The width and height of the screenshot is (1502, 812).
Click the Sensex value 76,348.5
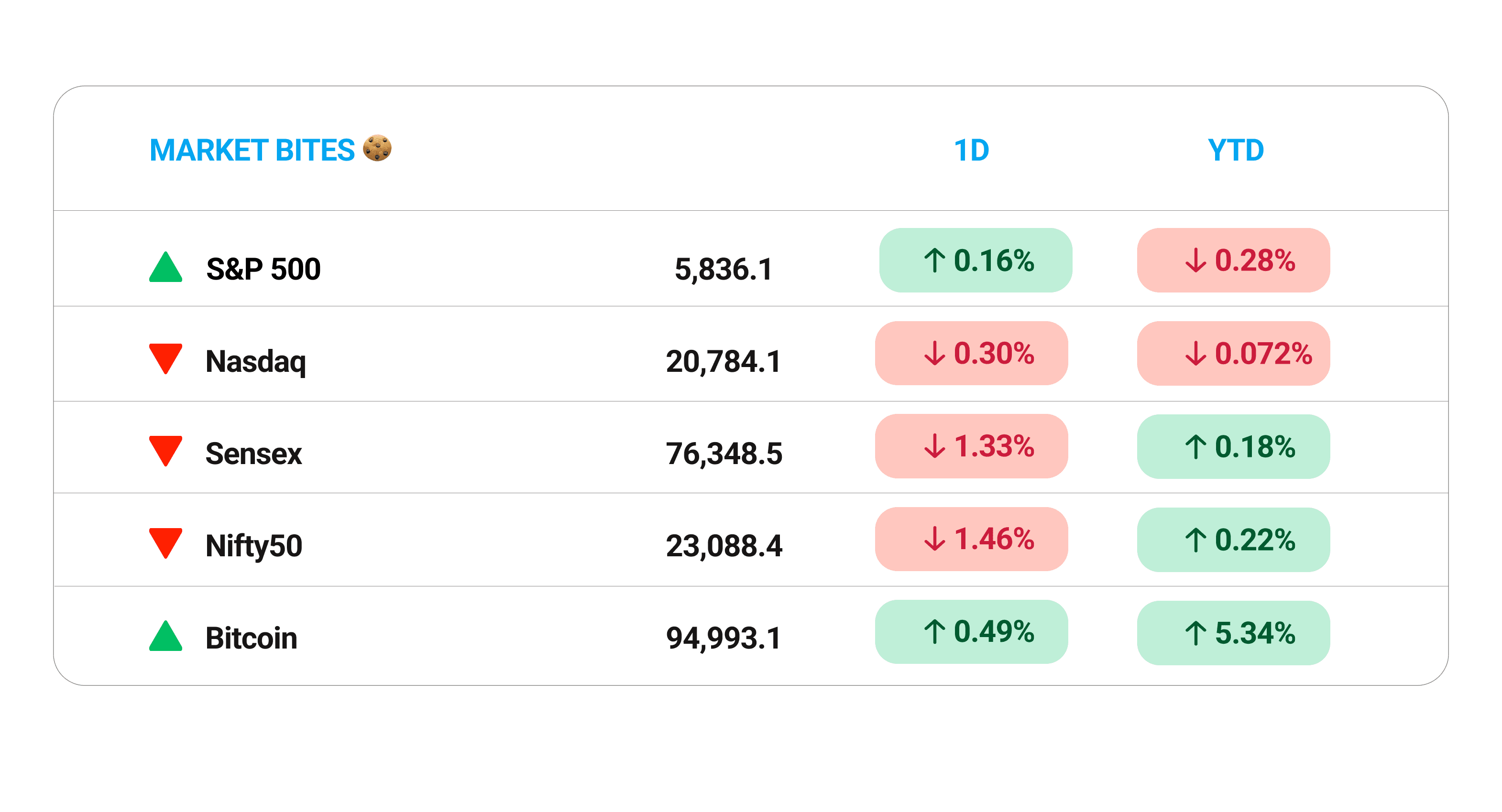724,454
